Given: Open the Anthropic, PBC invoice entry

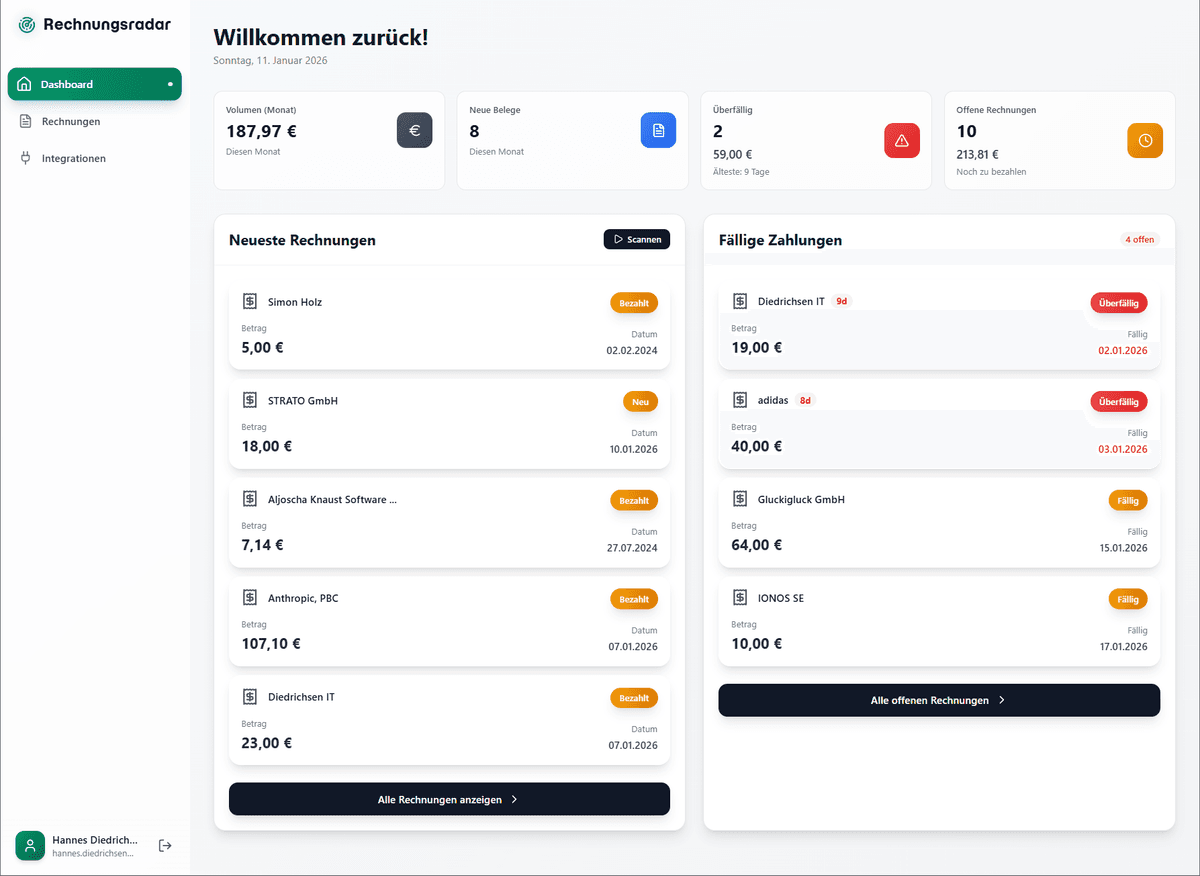Looking at the screenshot, I should 449,622.
